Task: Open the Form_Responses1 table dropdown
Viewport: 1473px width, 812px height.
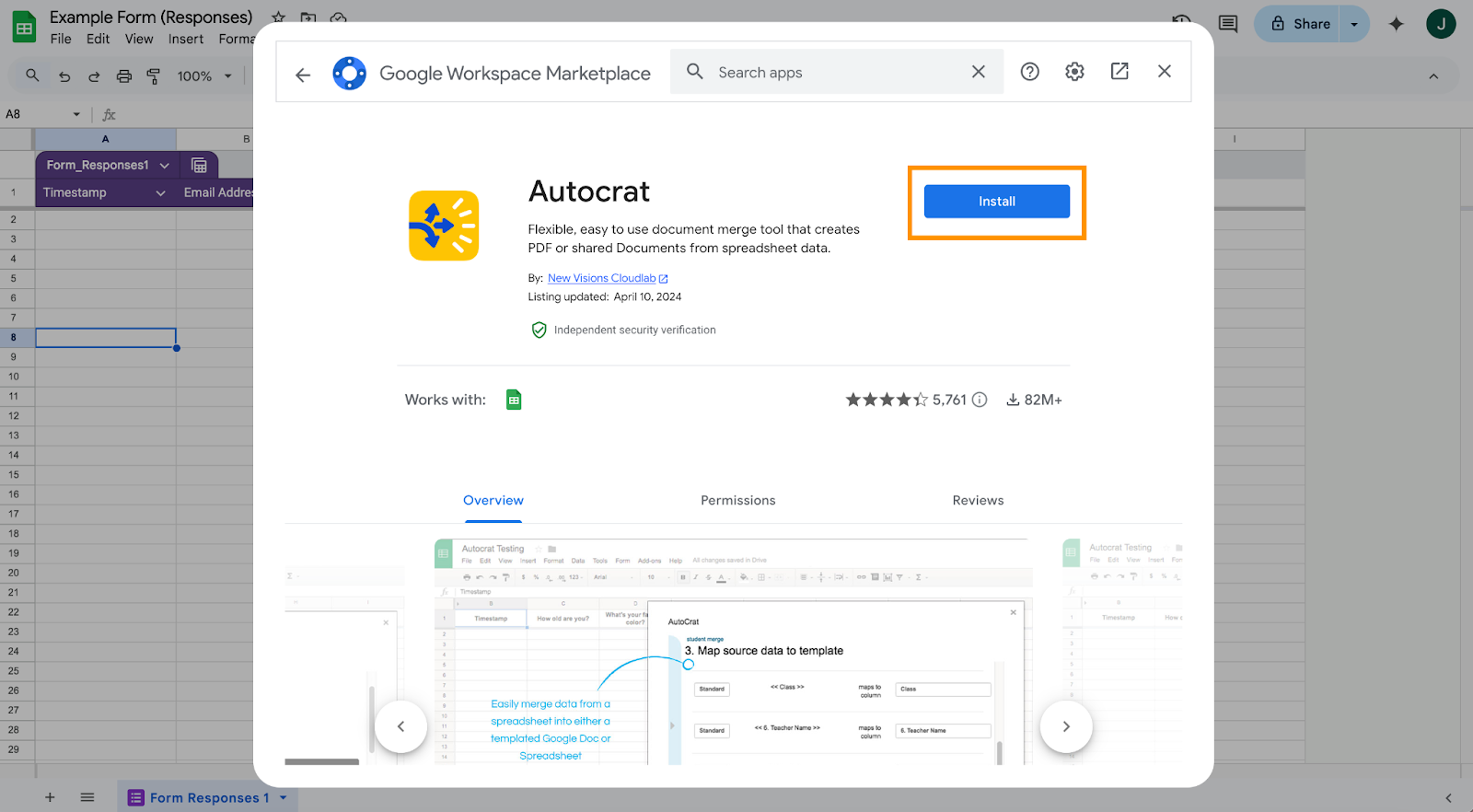Action: coord(165,166)
